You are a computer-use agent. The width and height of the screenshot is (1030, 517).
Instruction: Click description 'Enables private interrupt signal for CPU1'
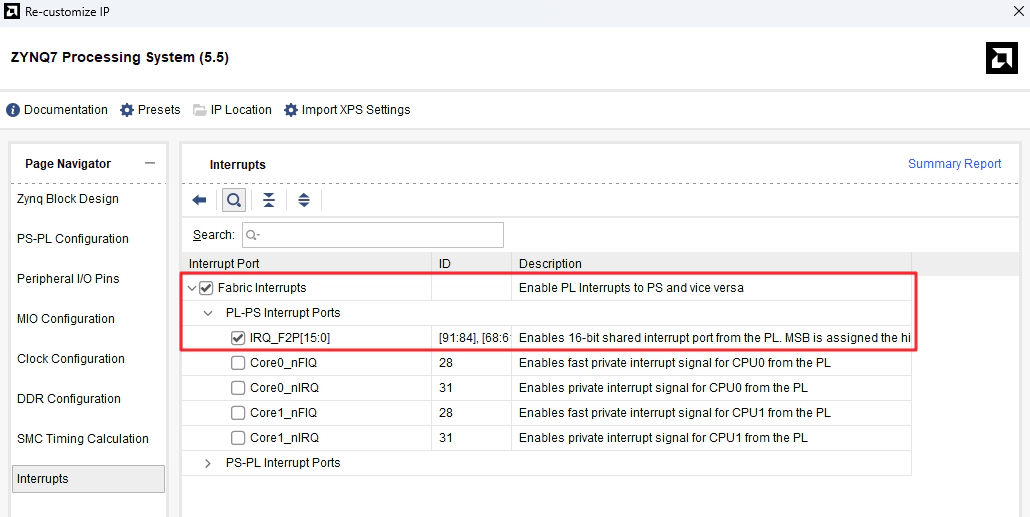pos(663,438)
